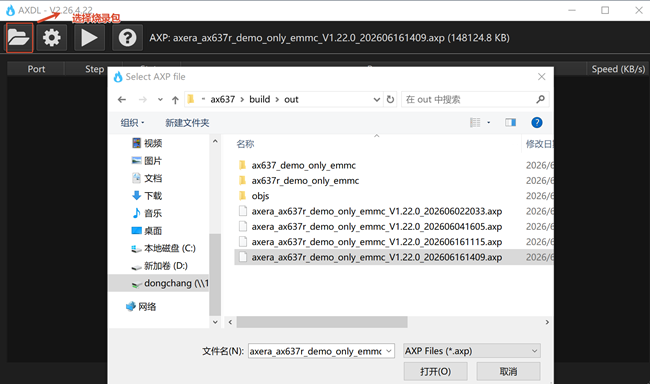
Task: Select 网络 in the navigation pane
Action: (141, 306)
